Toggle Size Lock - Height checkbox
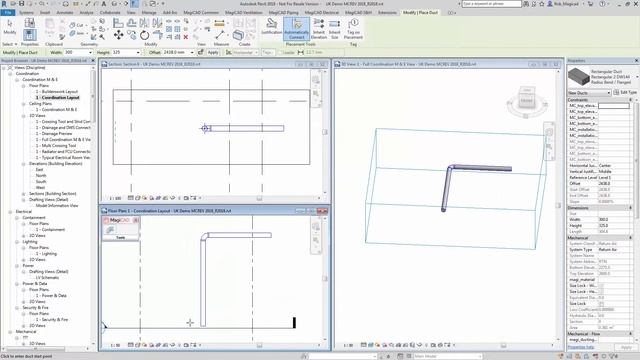 (x=601, y=292)
